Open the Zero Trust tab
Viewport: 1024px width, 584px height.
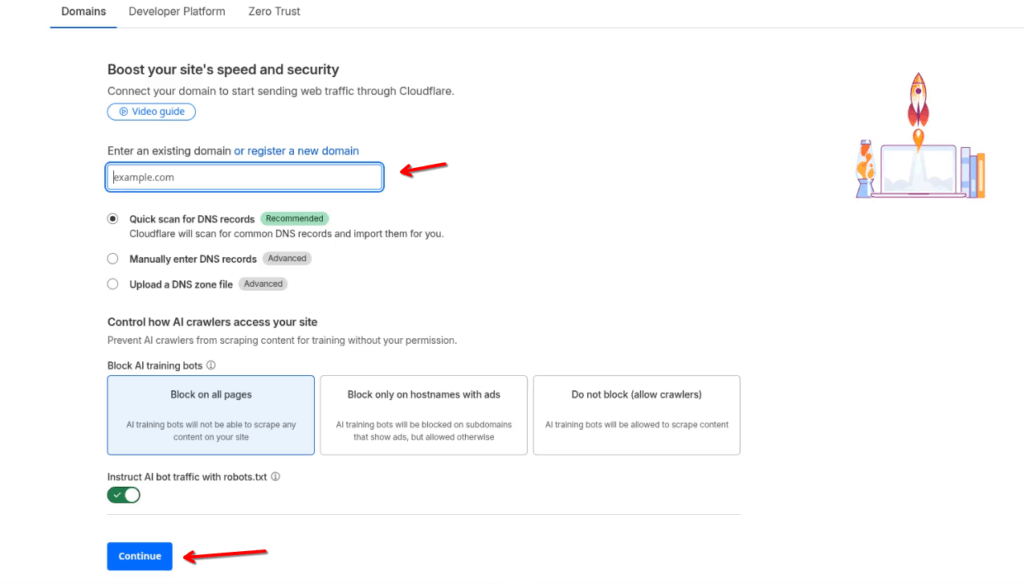coord(274,12)
